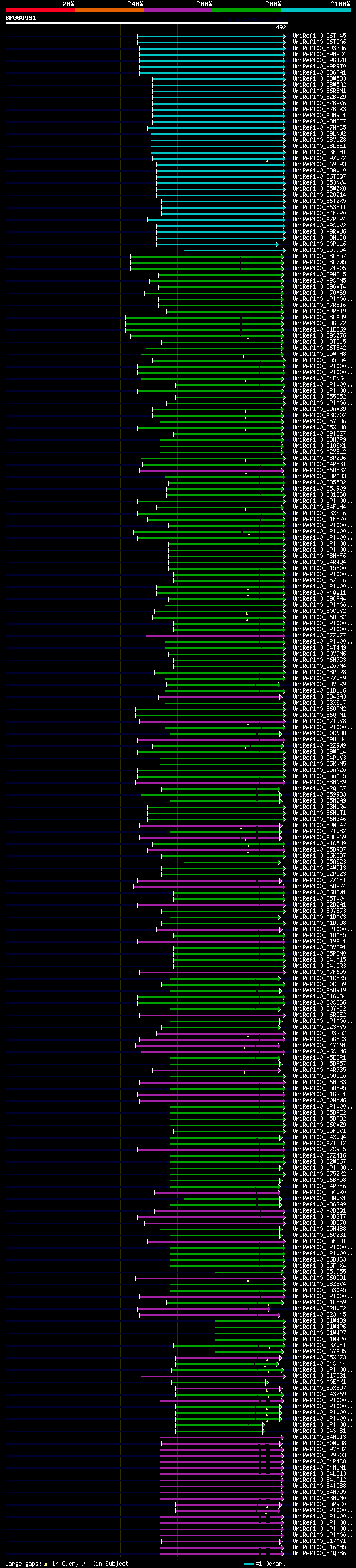Select hit label UniRef100_Q9VYD2
The height and width of the screenshot is (1568, 356).
(x=319, y=1450)
